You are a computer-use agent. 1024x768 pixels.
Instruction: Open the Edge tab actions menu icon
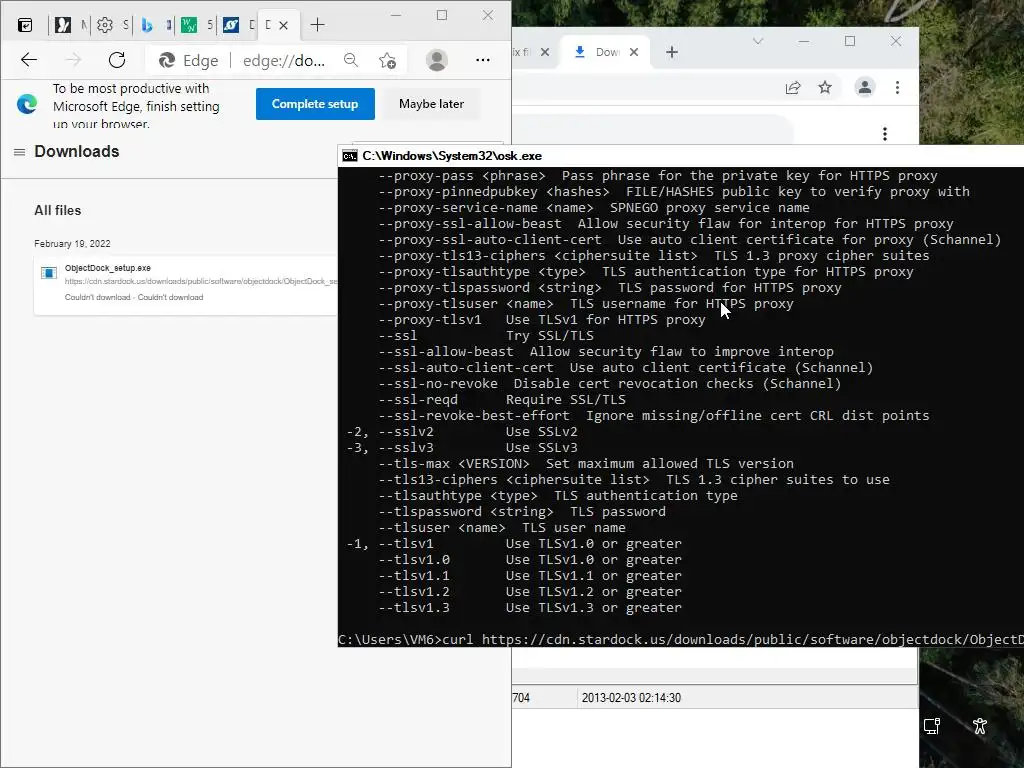click(x=25, y=25)
